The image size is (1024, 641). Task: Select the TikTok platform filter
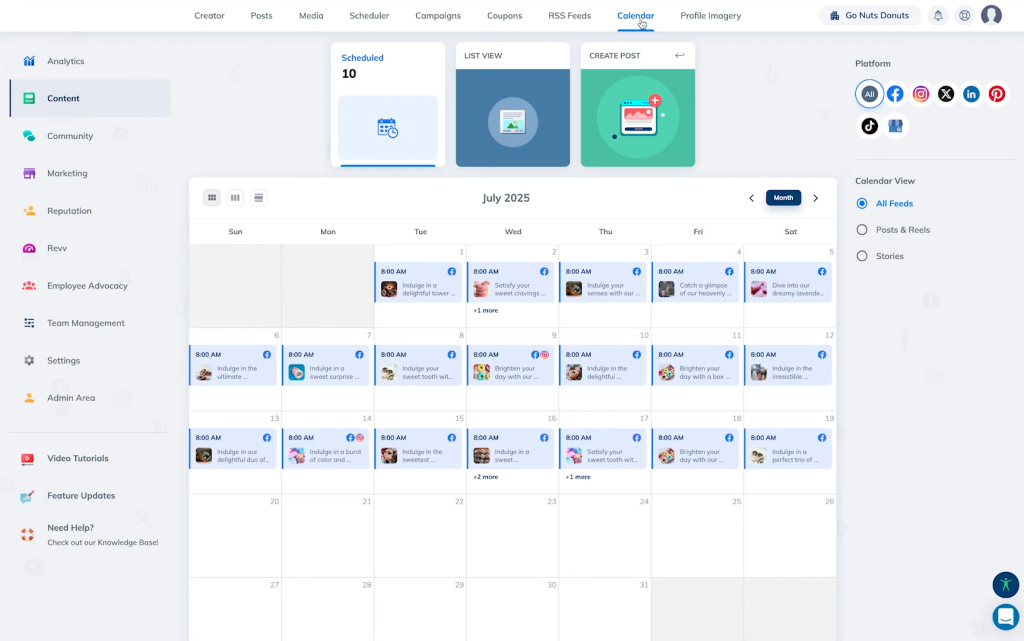868,125
